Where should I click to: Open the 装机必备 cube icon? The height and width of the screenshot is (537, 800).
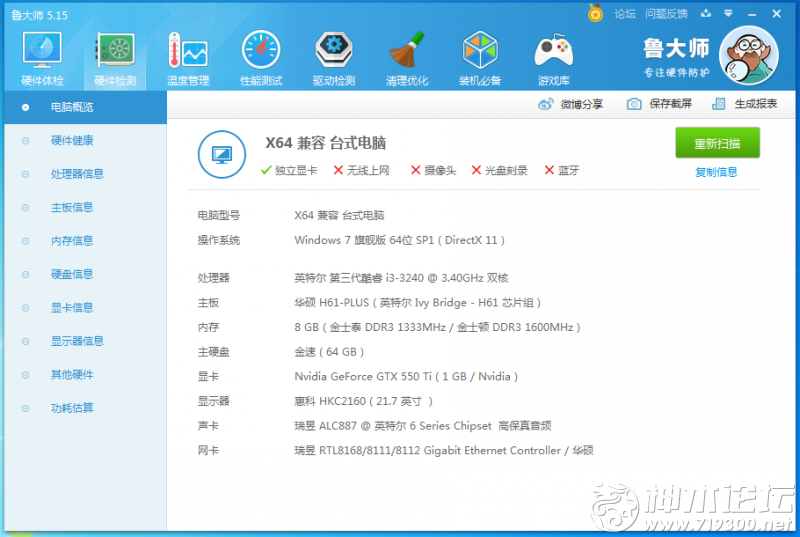point(480,56)
